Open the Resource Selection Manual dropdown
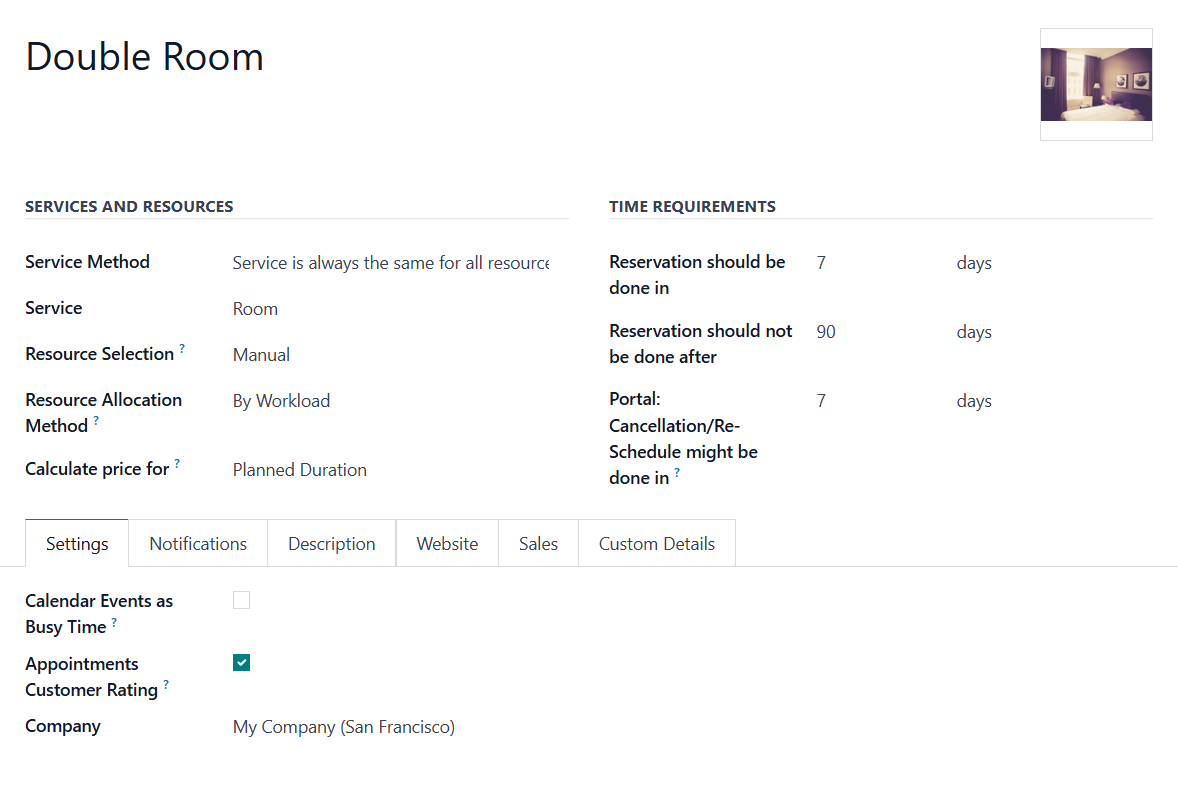The image size is (1178, 800). (x=391, y=355)
